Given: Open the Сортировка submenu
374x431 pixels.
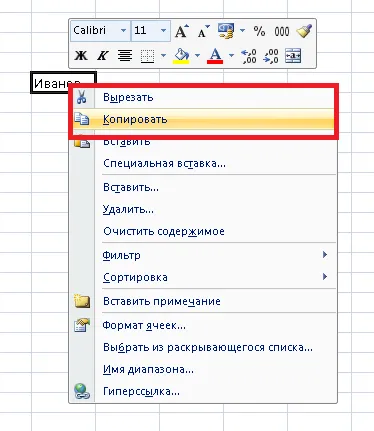Looking at the screenshot, I should (x=203, y=277).
